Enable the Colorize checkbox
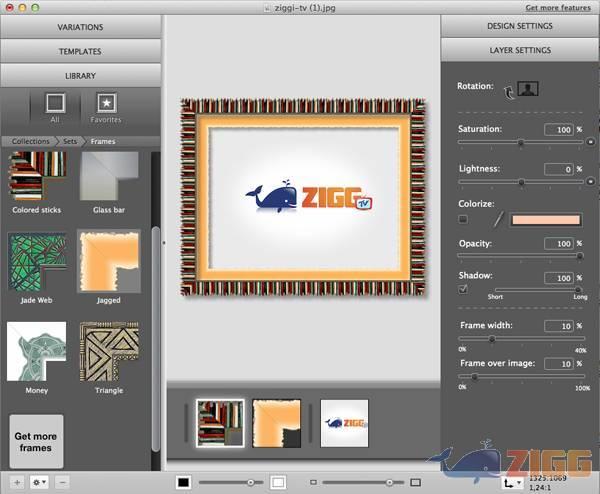600x494 pixels. (463, 219)
